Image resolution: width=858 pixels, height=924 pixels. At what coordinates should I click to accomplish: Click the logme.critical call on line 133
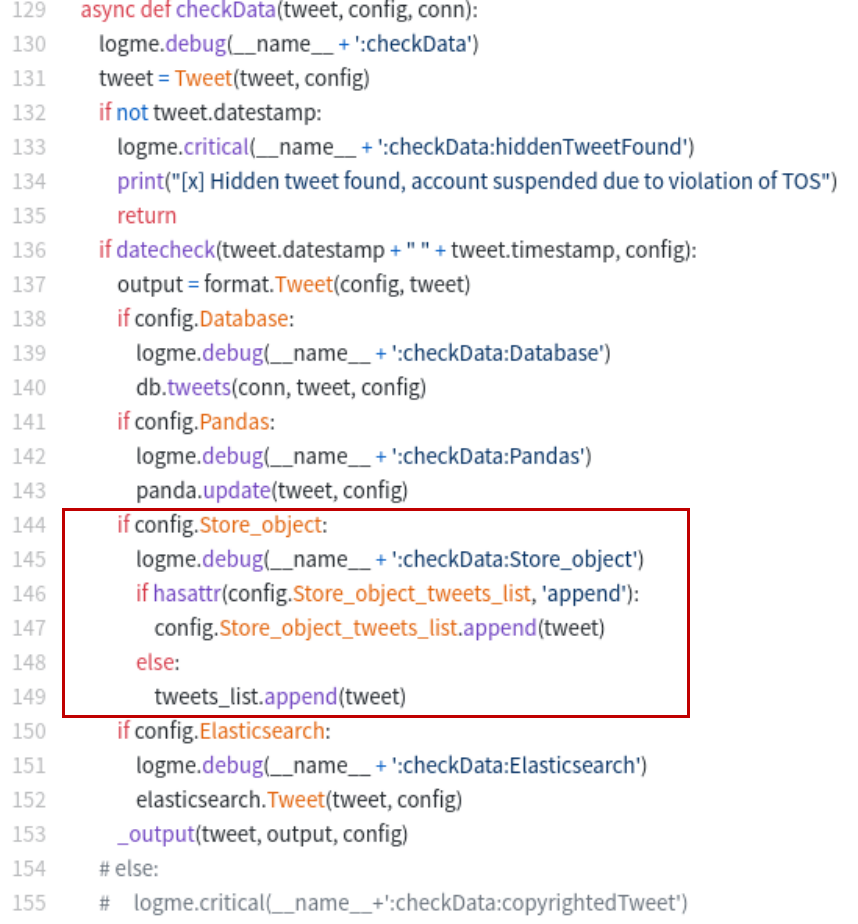click(182, 147)
